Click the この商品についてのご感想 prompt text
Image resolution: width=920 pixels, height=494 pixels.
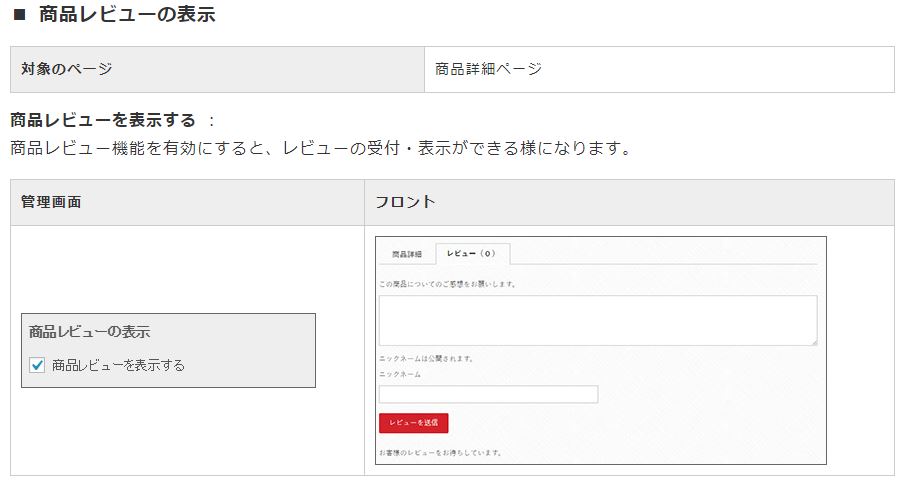447,284
